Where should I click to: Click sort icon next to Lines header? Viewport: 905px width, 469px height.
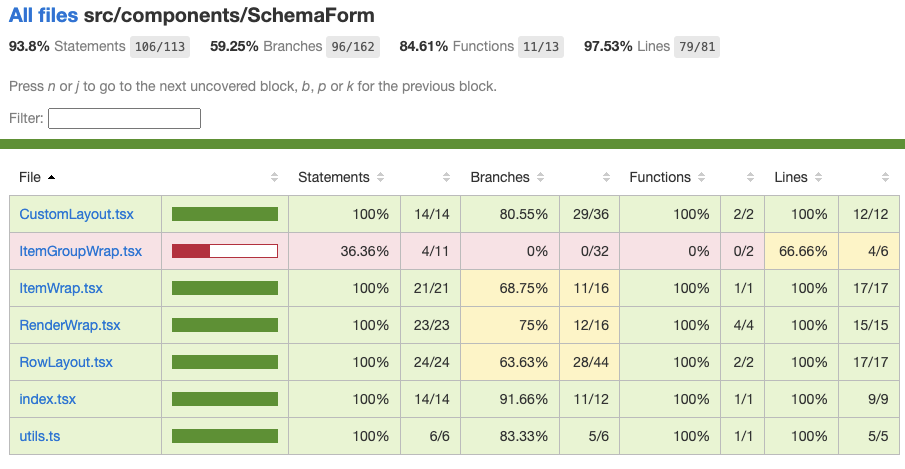[818, 177]
